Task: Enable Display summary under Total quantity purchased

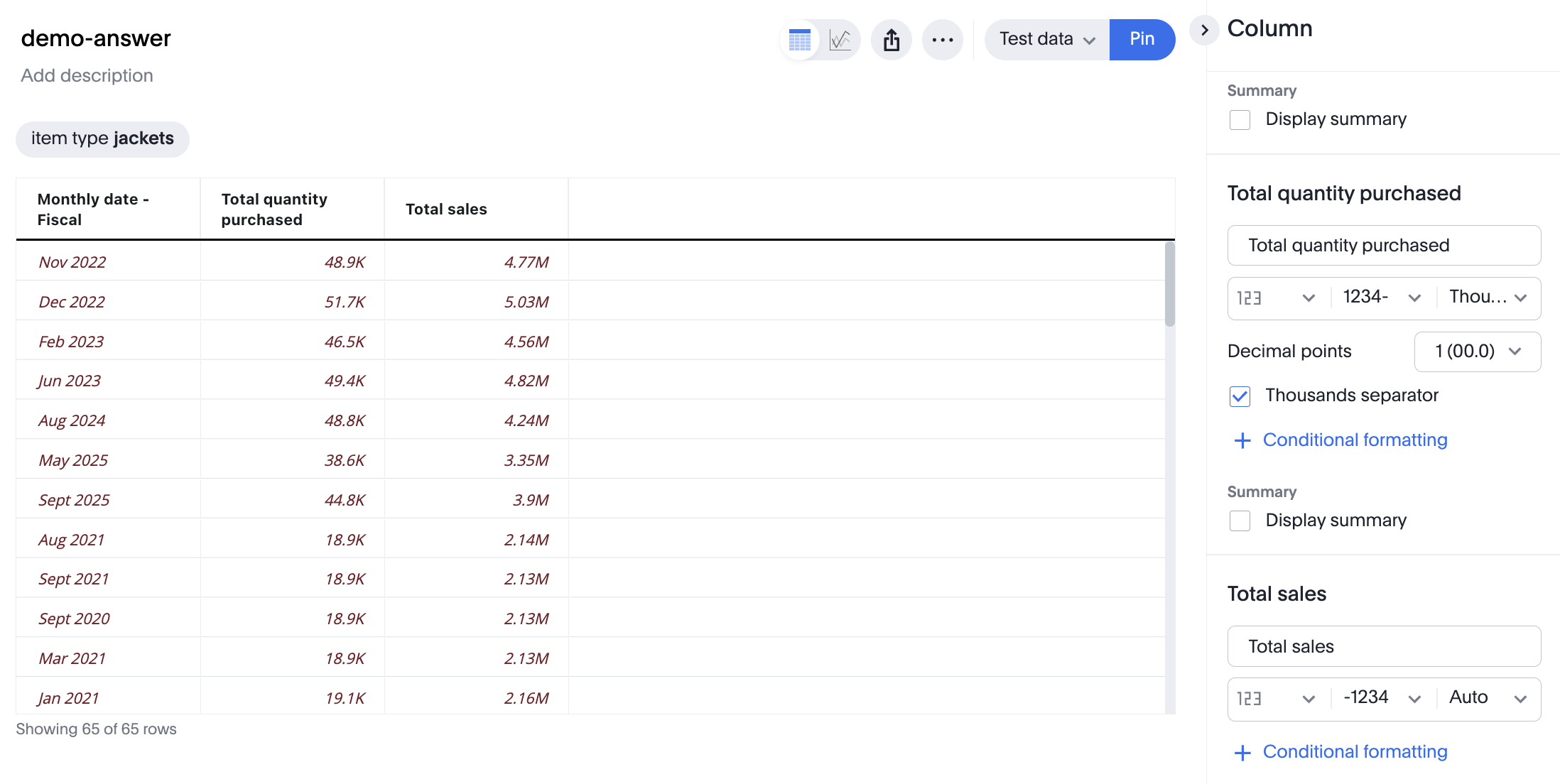Action: [1240, 521]
